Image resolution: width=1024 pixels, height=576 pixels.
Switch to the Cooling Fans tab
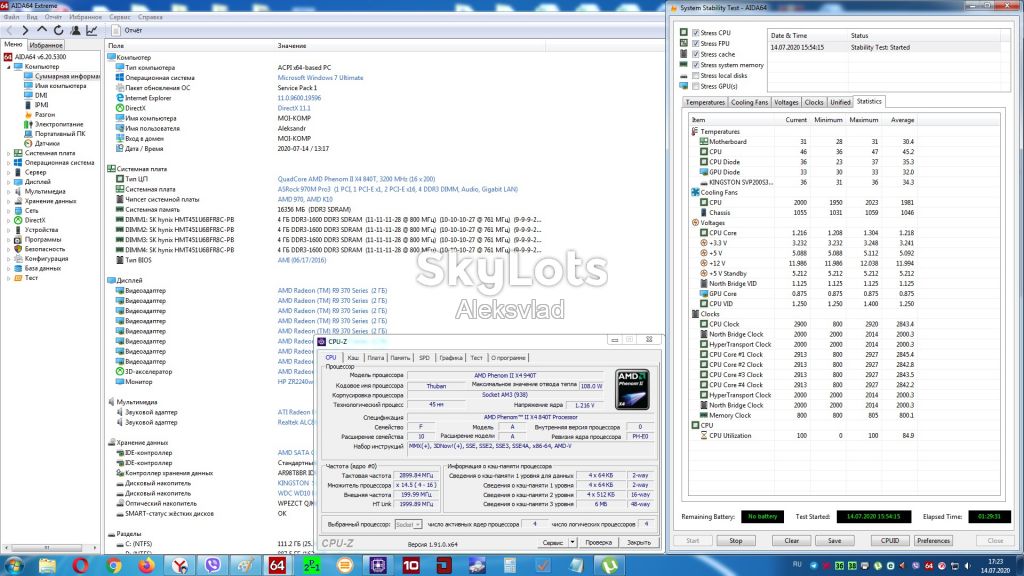749,102
